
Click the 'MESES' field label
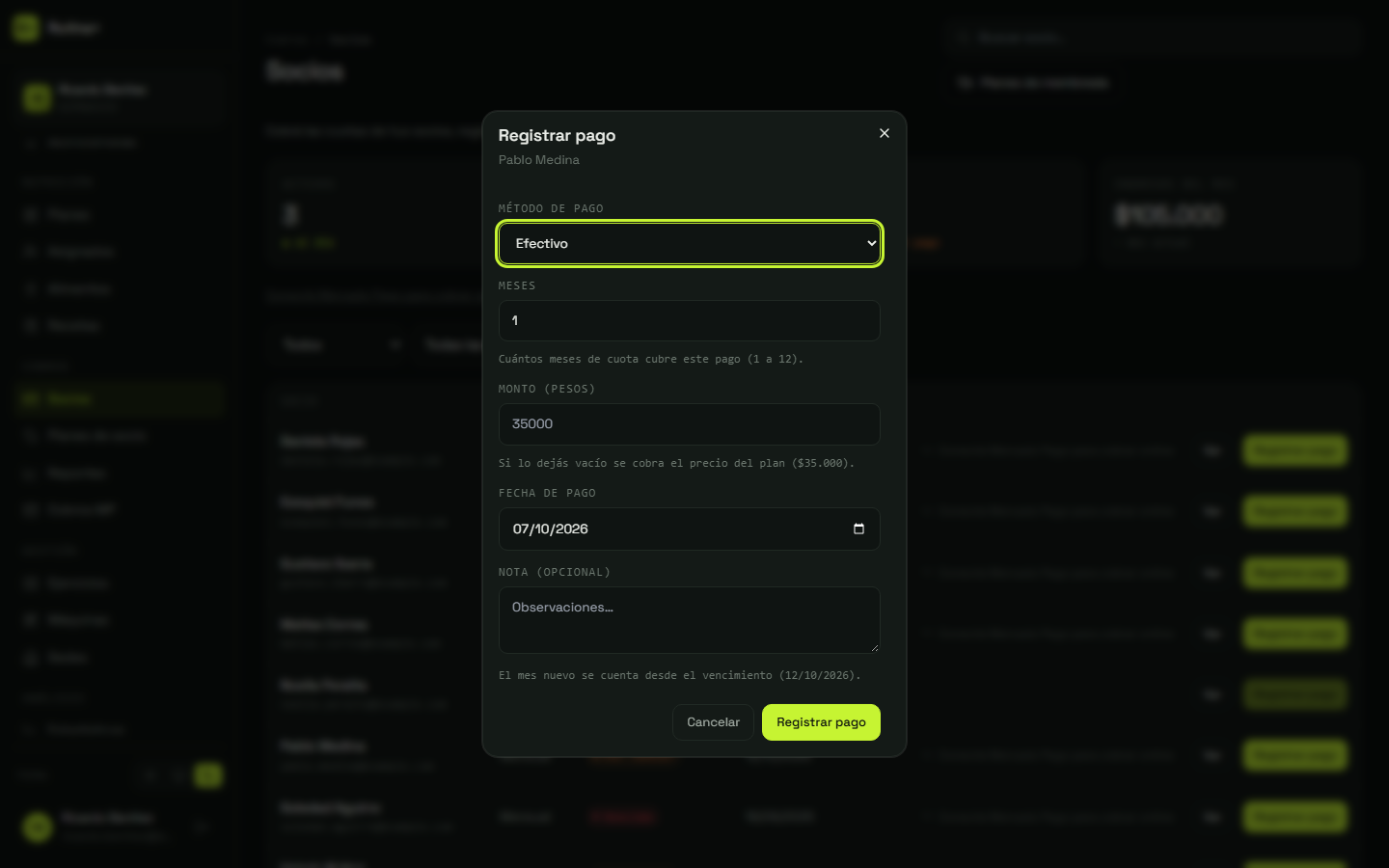[517, 285]
